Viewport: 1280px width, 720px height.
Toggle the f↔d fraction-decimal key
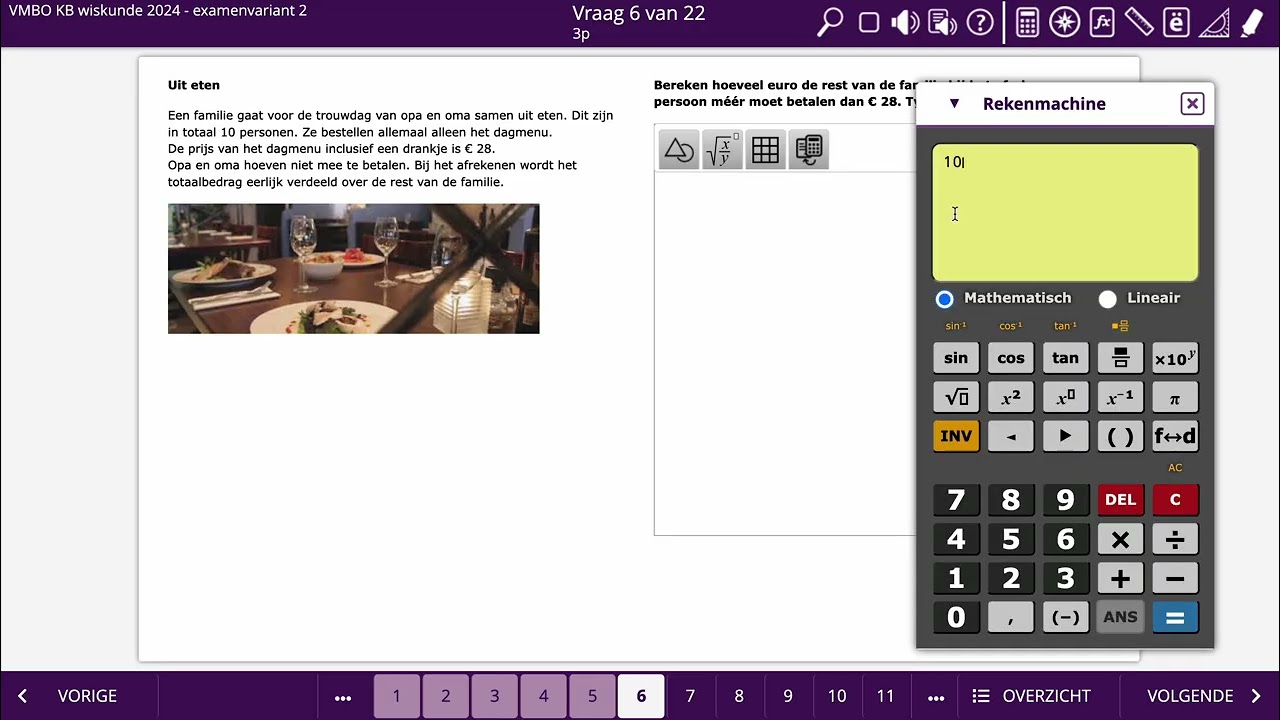pos(1175,436)
